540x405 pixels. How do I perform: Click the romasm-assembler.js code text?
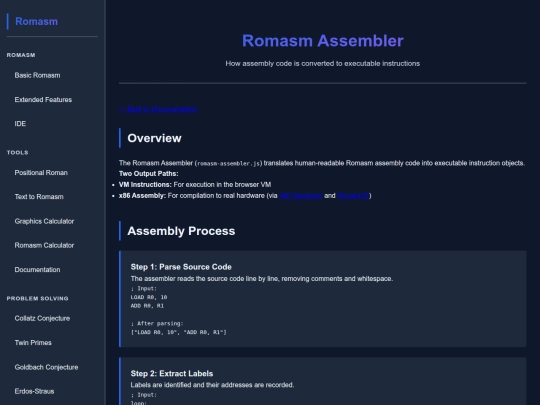pos(229,164)
